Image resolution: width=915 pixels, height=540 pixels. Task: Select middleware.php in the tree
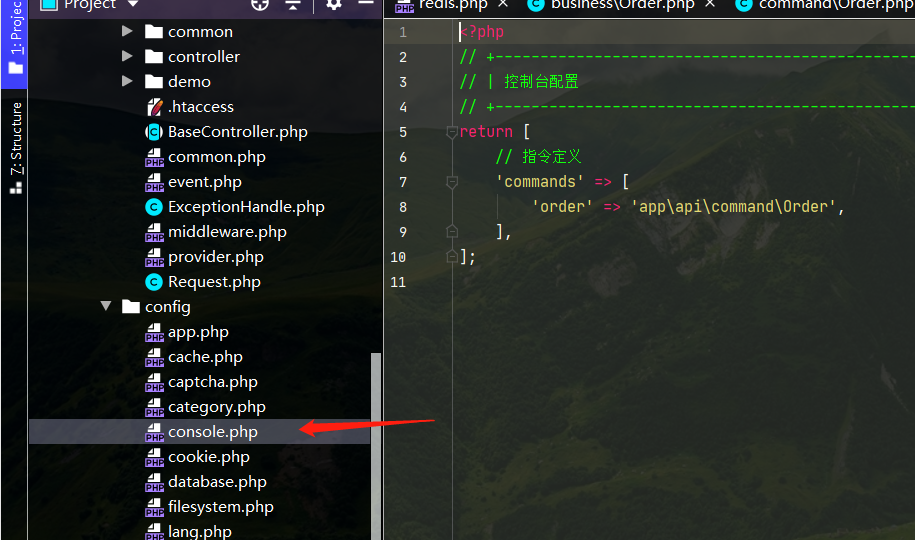(x=227, y=232)
